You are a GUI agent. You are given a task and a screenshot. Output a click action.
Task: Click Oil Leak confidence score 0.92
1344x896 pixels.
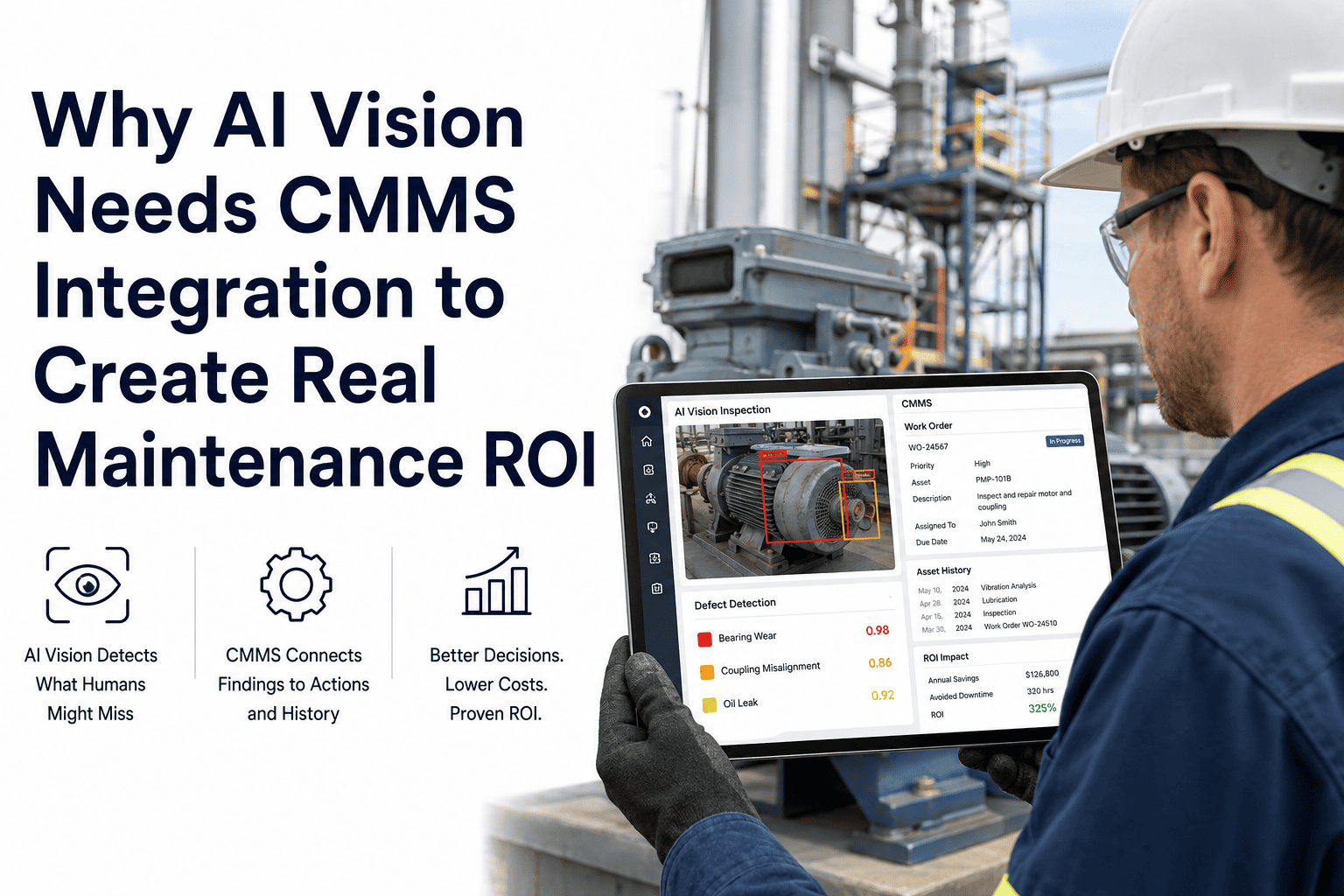point(883,696)
